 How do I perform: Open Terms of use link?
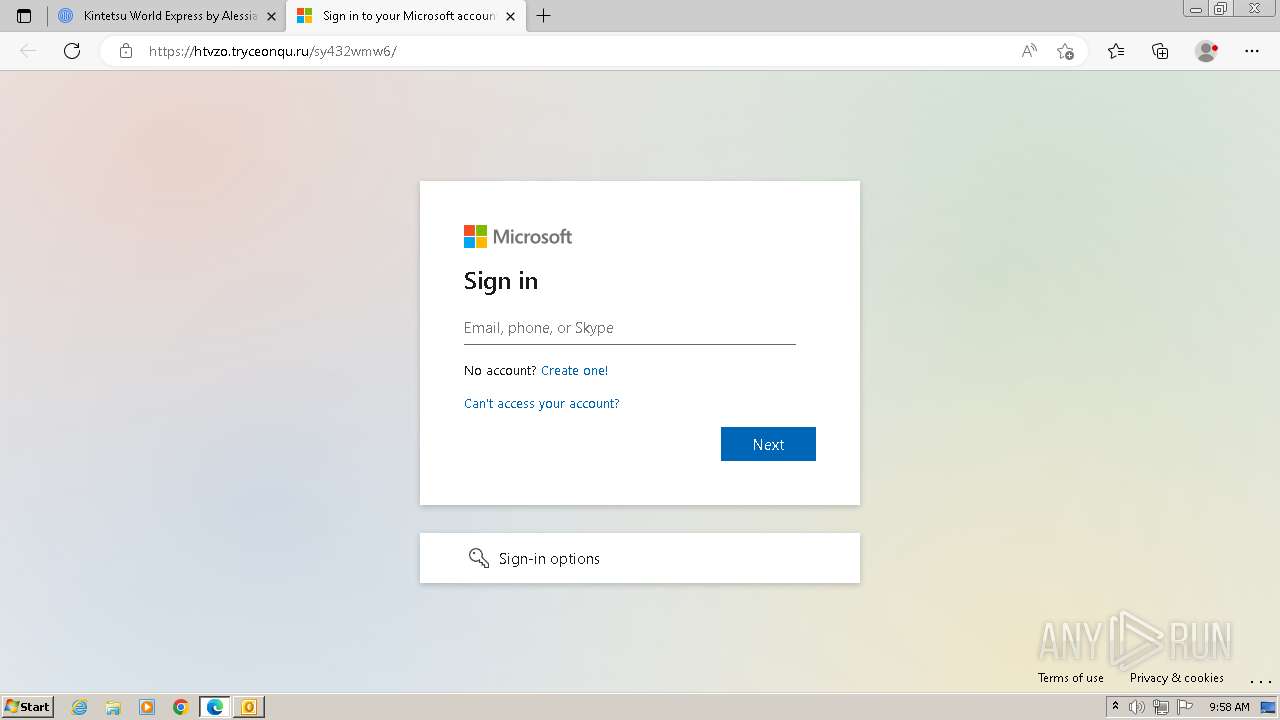(1071, 678)
